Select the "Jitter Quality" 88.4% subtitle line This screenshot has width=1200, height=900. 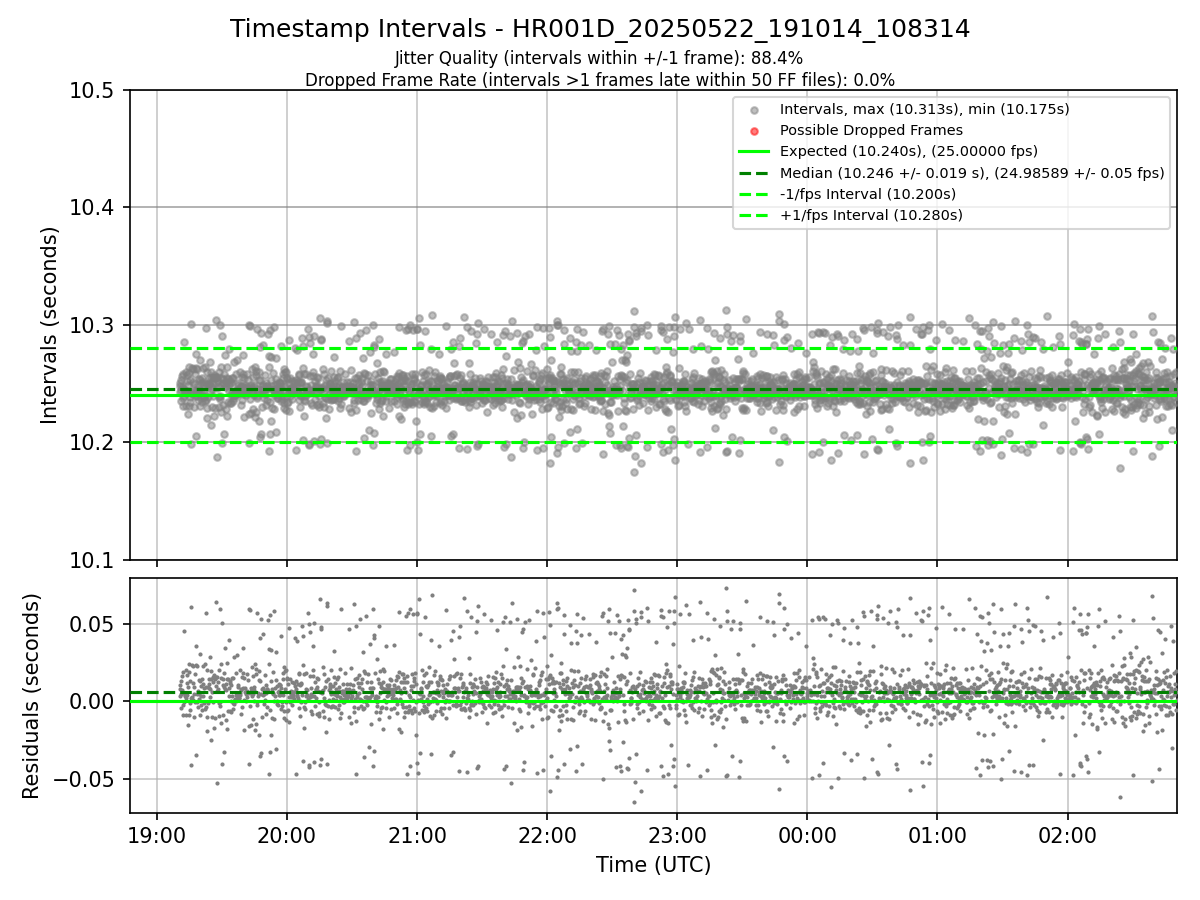[x=599, y=59]
